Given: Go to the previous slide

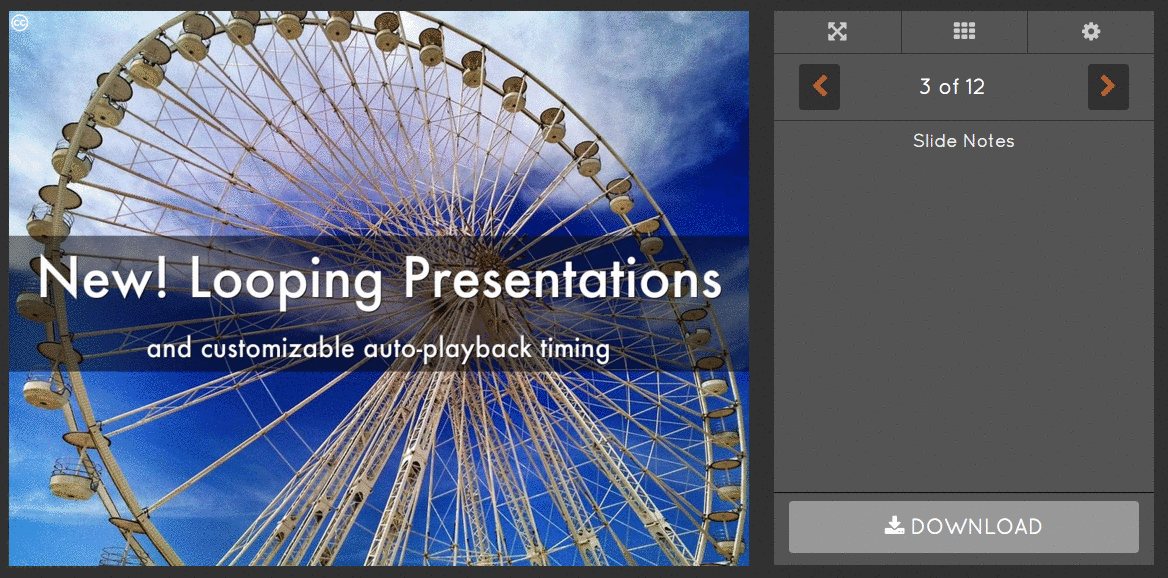Looking at the screenshot, I should pyautogui.click(x=819, y=87).
